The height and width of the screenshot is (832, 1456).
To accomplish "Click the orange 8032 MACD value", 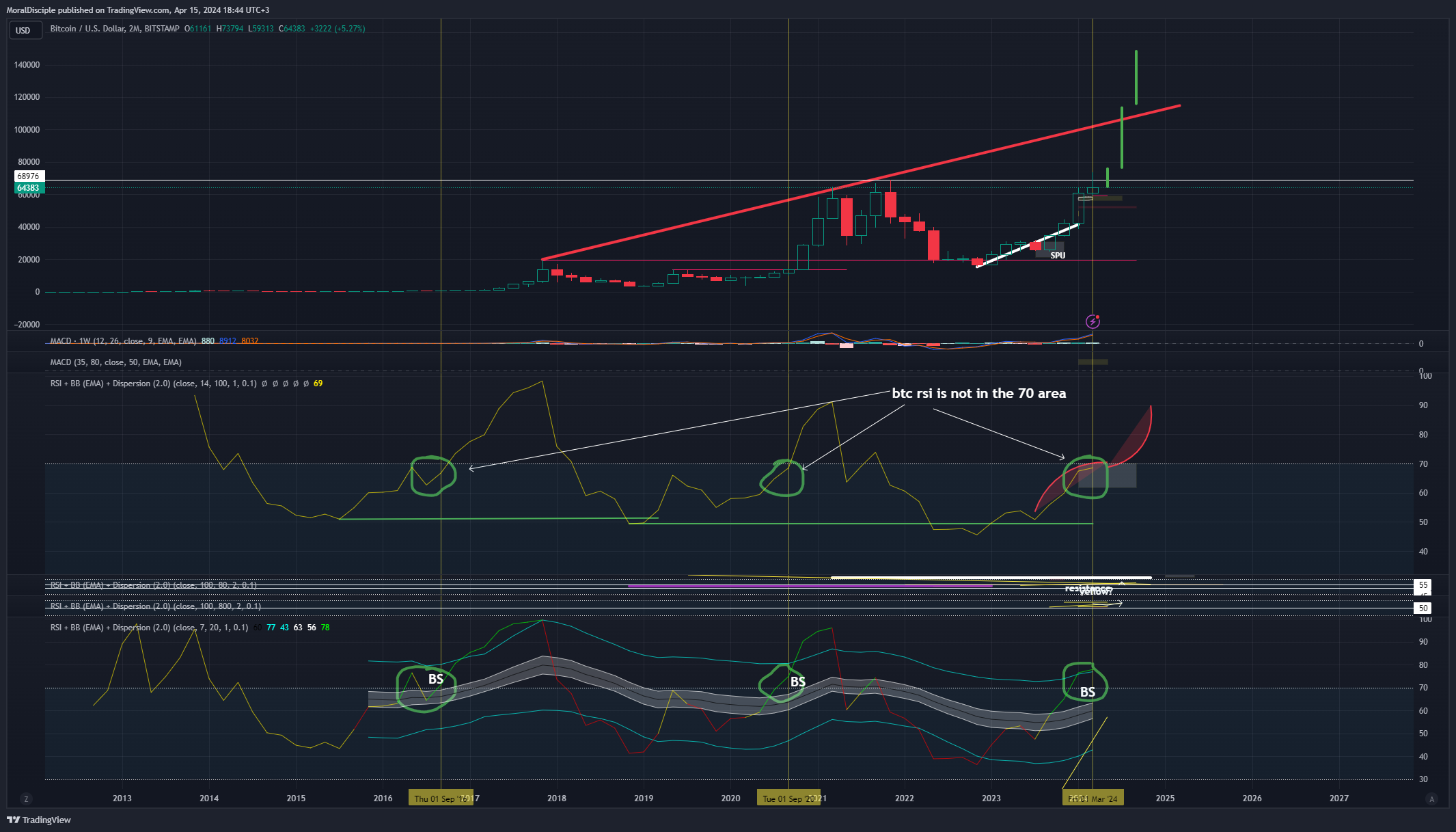I will click(x=250, y=340).
